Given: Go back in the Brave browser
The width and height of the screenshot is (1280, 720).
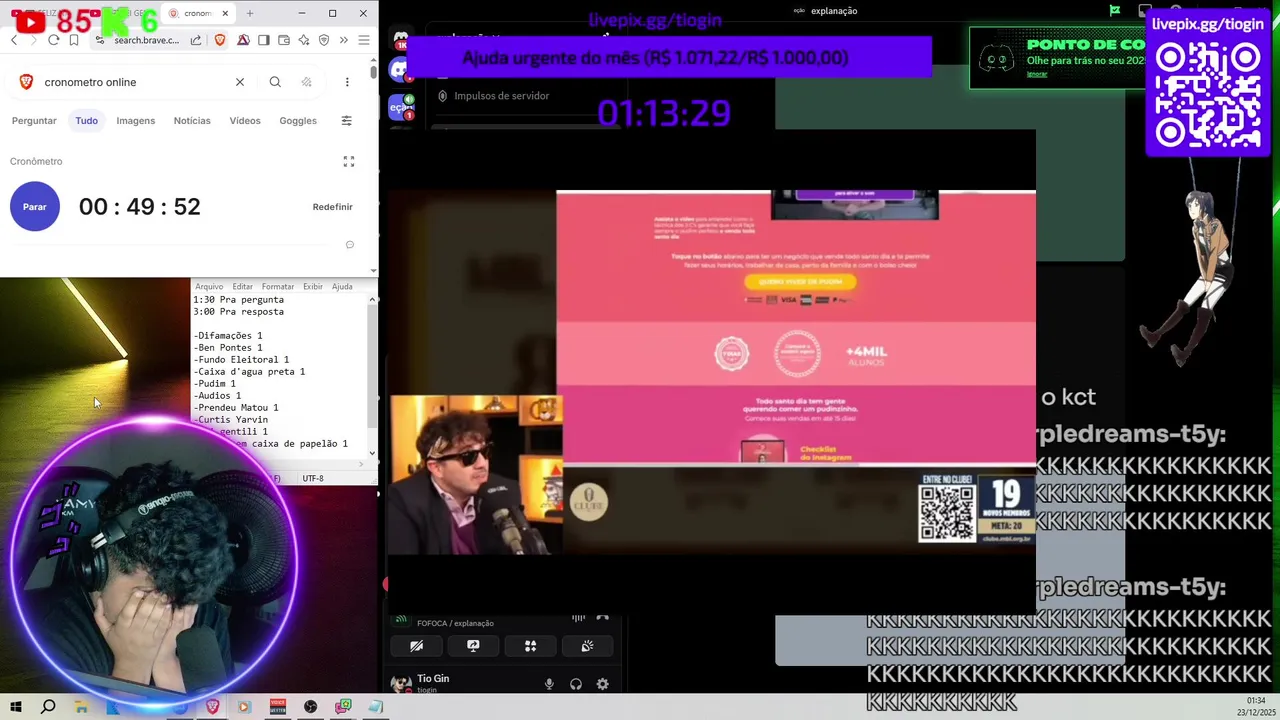Looking at the screenshot, I should [14, 40].
